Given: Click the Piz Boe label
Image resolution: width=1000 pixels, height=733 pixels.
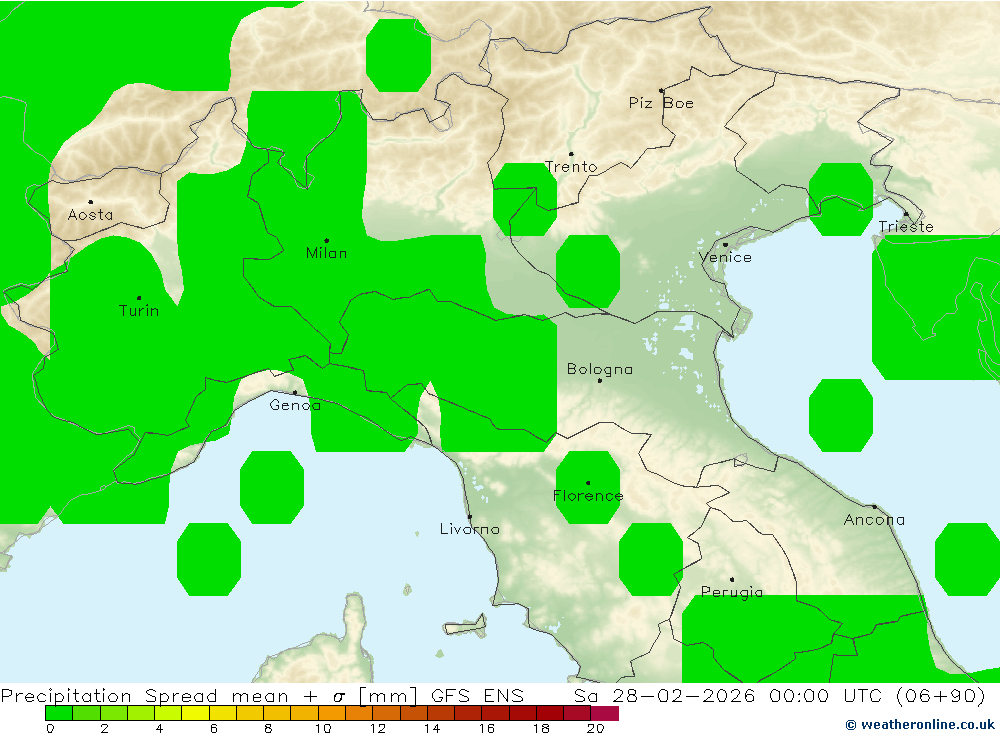Looking at the screenshot, I should coord(661,103).
